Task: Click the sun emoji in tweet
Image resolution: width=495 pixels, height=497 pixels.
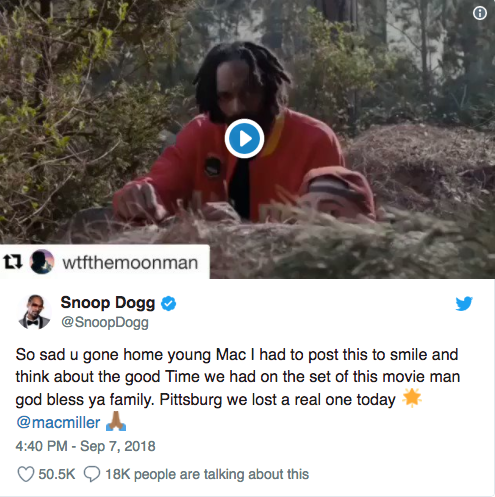Action: click(x=412, y=398)
